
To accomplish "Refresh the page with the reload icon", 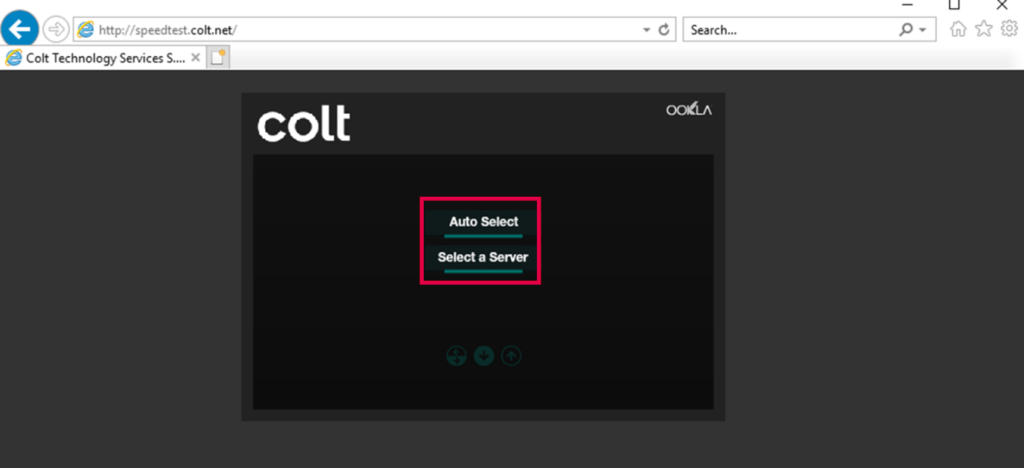I will (x=664, y=29).
